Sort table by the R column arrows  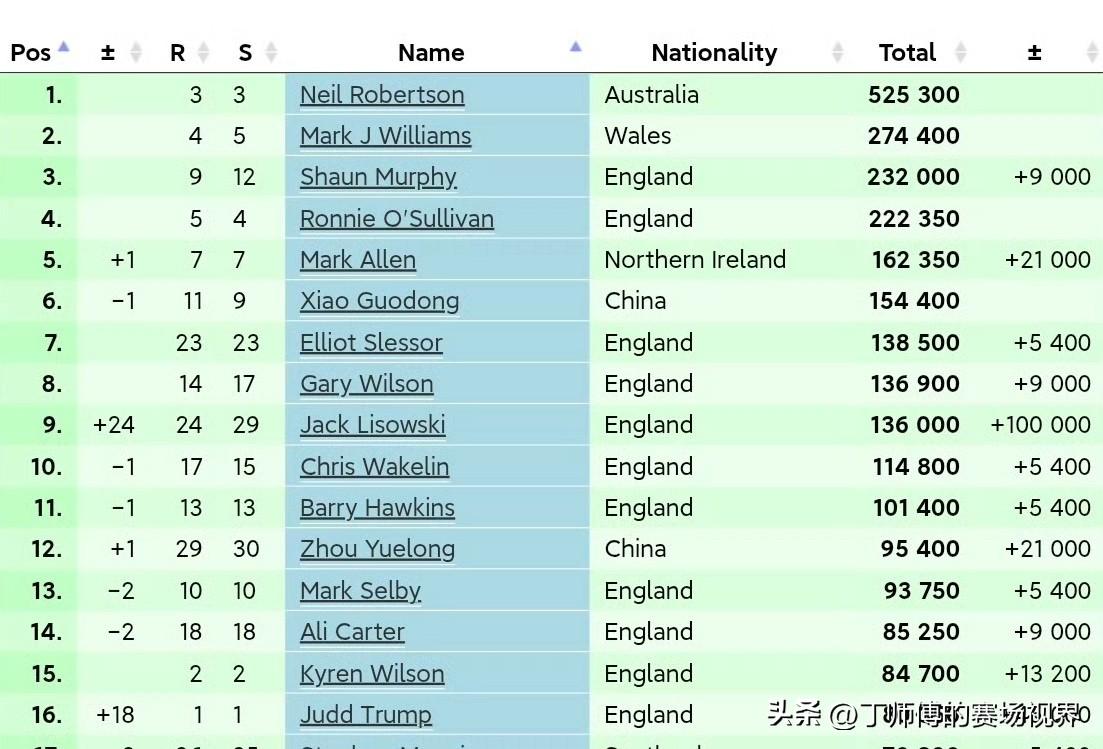[203, 52]
